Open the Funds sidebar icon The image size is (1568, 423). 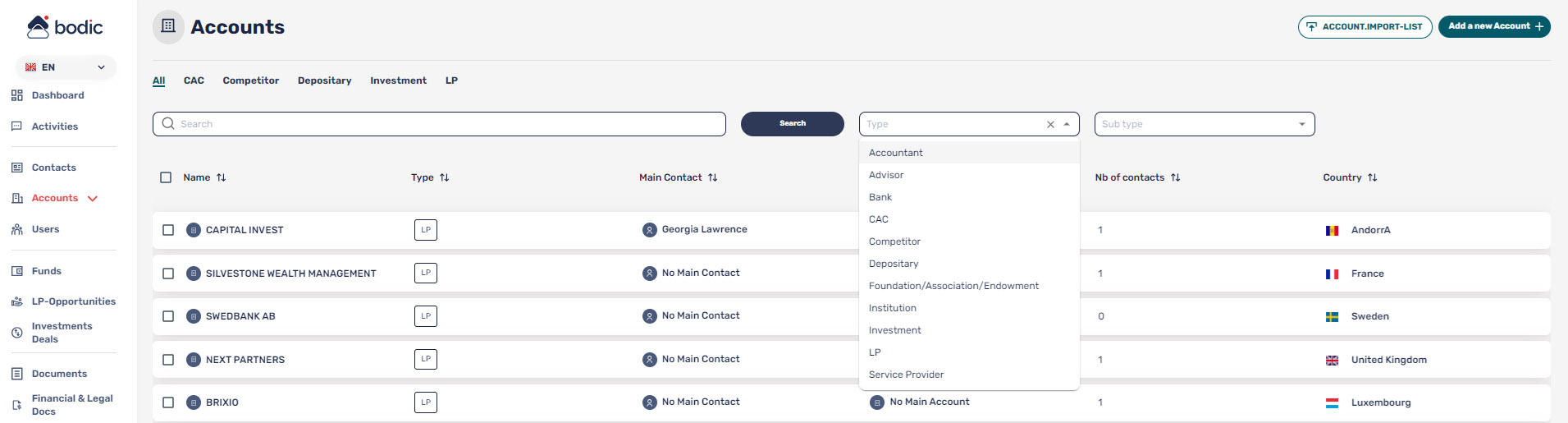(17, 271)
